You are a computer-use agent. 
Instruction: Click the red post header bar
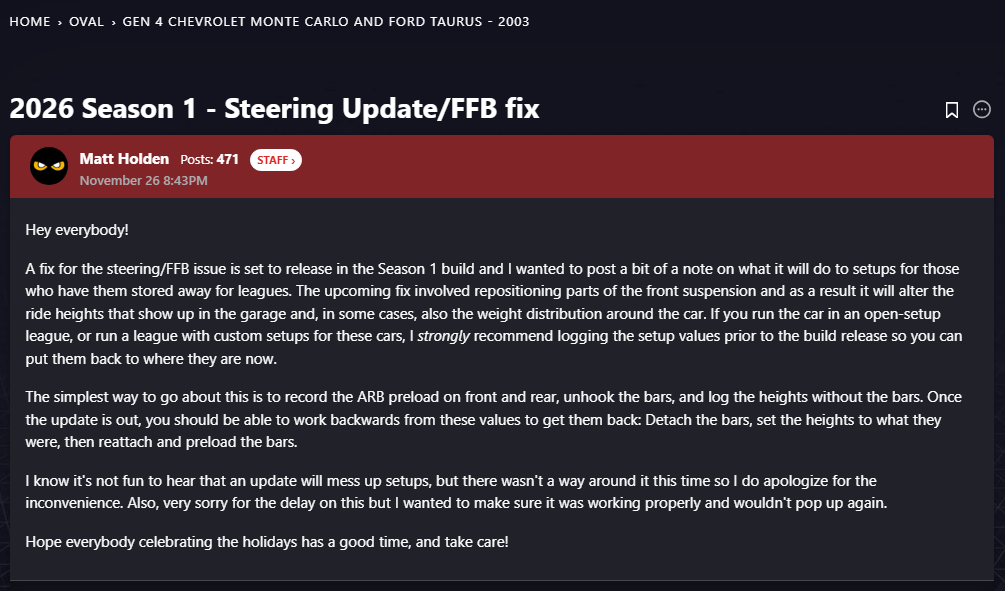click(600, 166)
